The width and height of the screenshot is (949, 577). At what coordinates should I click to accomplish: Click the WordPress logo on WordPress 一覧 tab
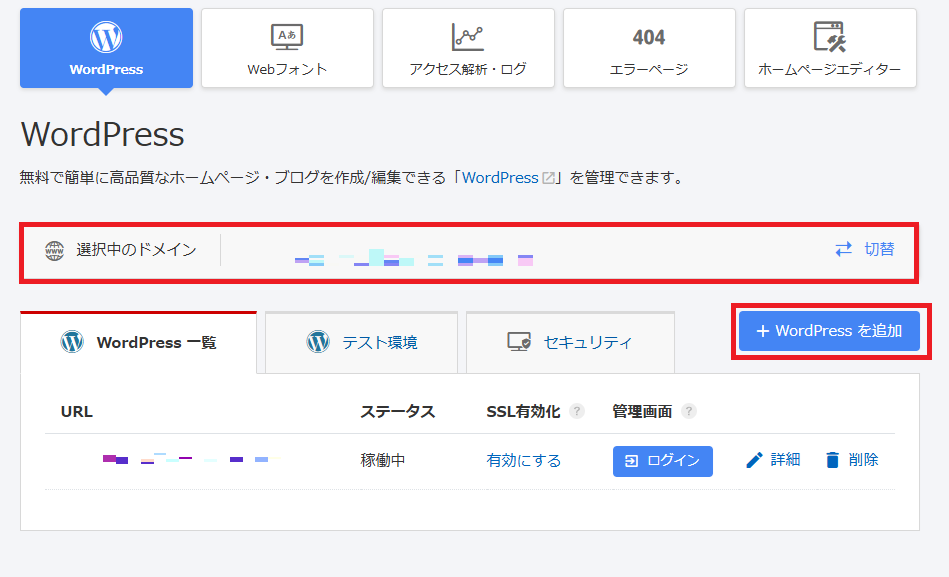(72, 342)
